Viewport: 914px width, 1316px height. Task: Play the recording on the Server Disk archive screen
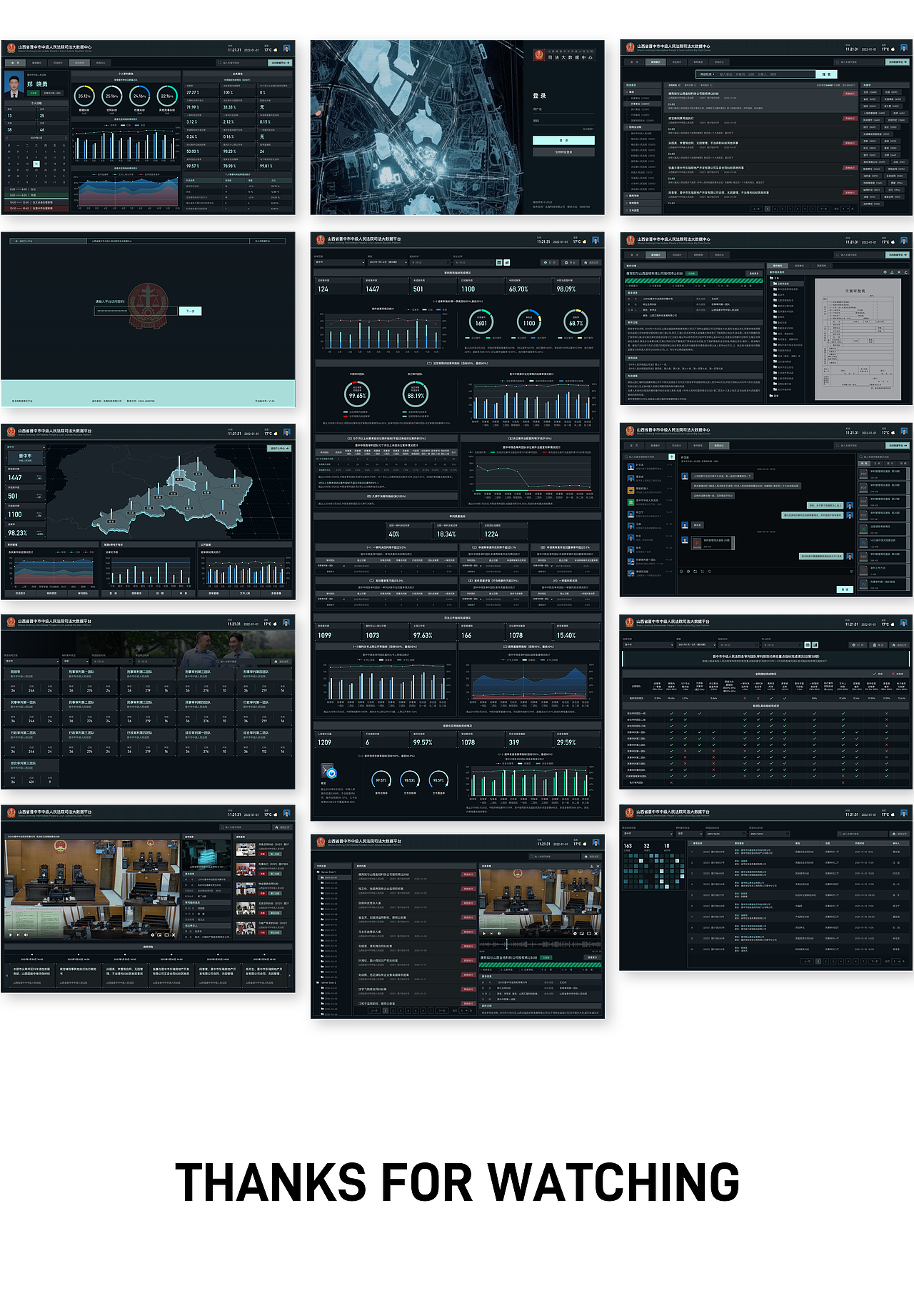tap(484, 933)
